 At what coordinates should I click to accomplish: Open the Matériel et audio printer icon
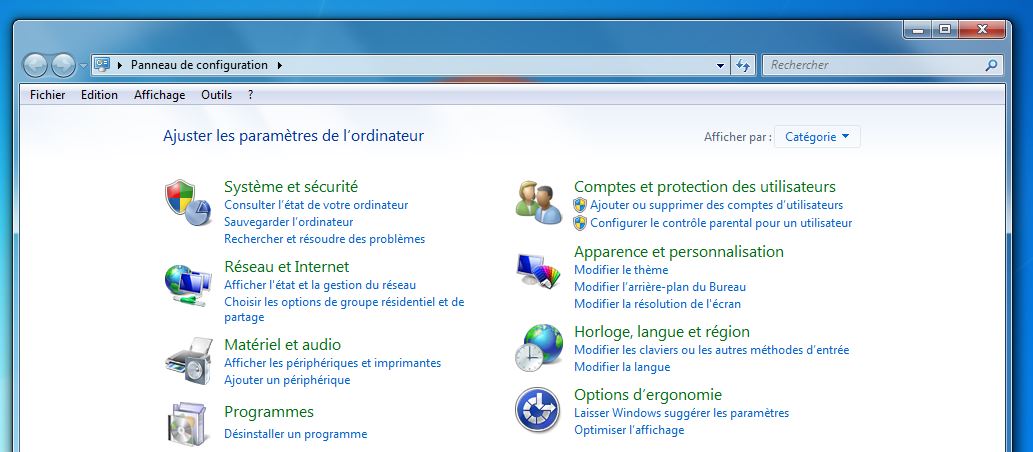coord(189,361)
